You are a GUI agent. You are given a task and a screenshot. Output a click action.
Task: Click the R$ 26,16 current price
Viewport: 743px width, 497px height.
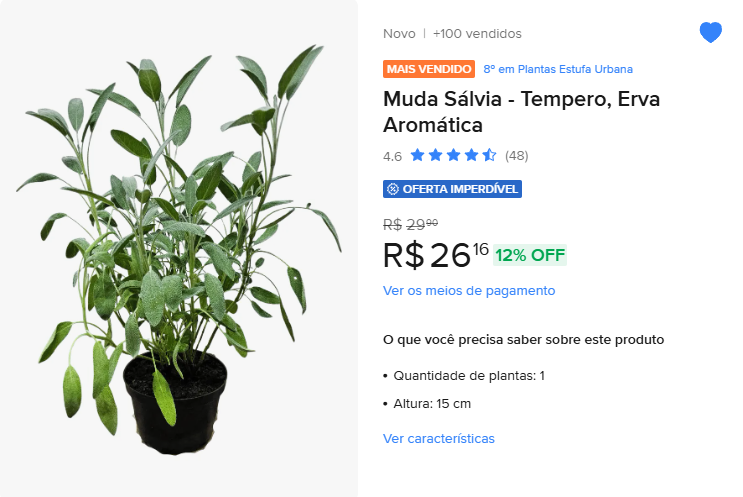435,255
